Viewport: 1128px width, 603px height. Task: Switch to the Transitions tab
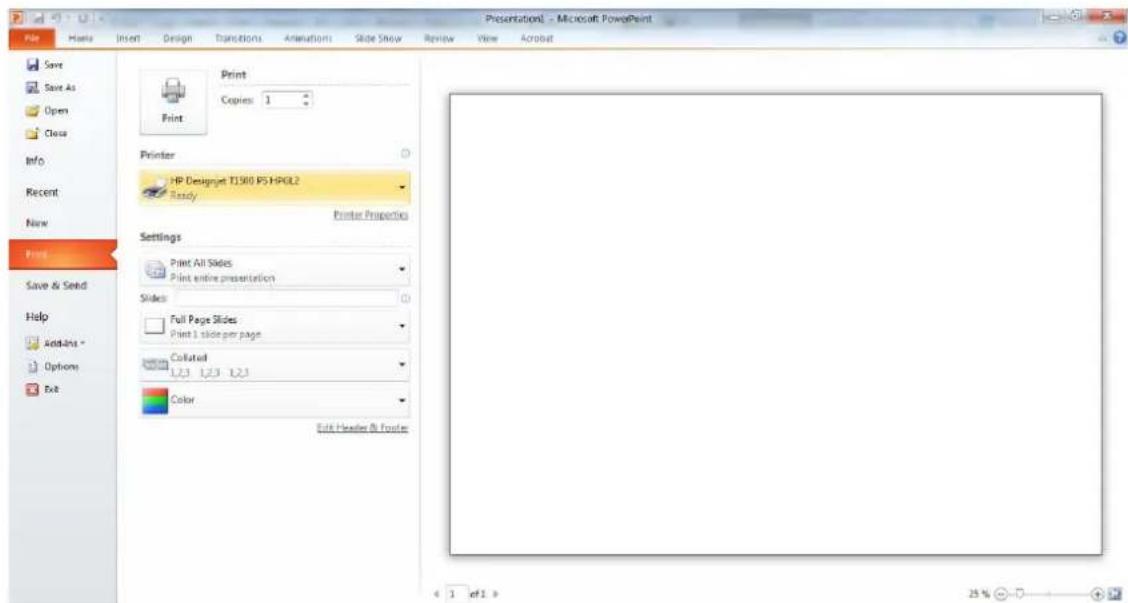(x=238, y=38)
